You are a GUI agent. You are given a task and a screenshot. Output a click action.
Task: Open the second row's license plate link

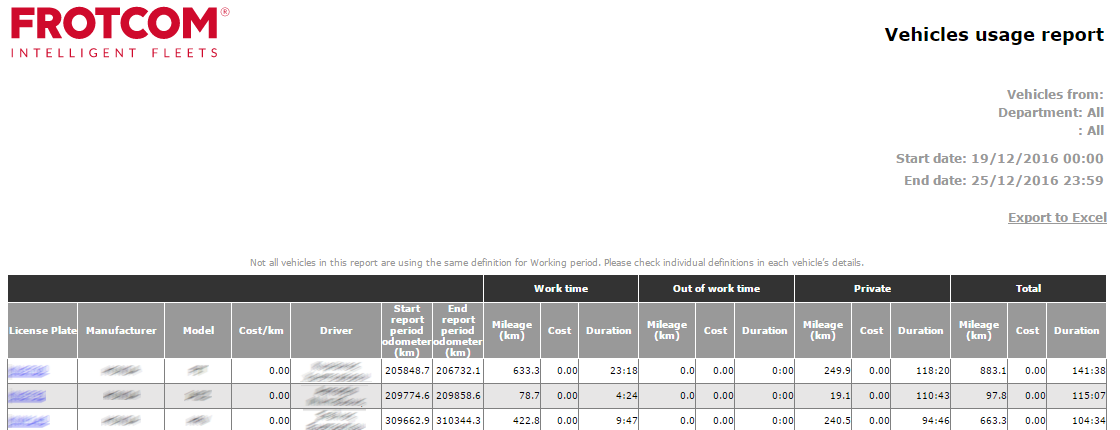pyautogui.click(x=28, y=395)
